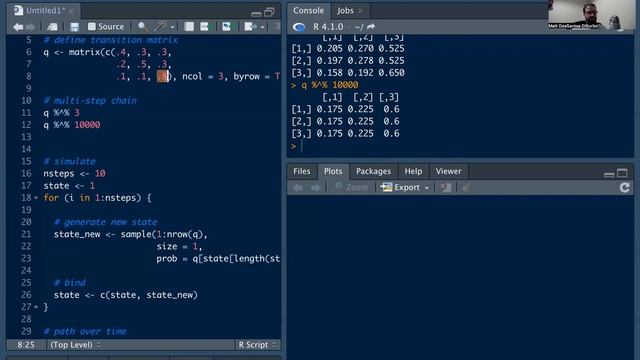Switch to the Help tab
The image size is (640, 360).
click(413, 171)
